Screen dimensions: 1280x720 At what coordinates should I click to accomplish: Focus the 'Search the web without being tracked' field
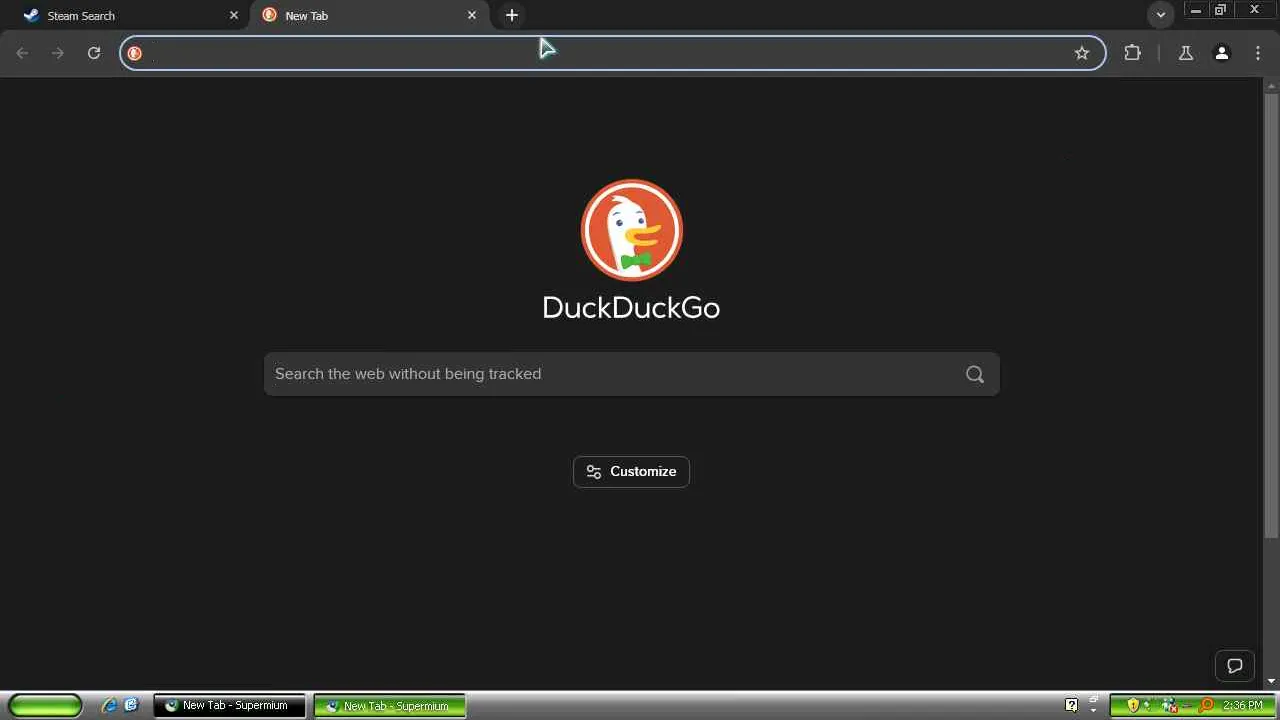coord(632,374)
